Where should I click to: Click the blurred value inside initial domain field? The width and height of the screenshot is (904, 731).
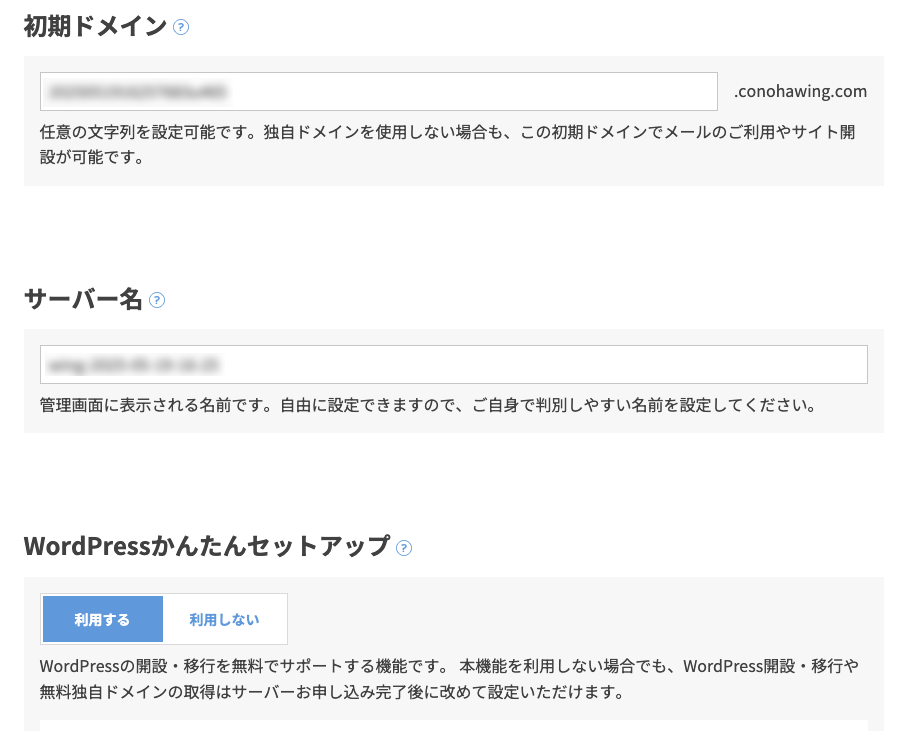coord(137,92)
